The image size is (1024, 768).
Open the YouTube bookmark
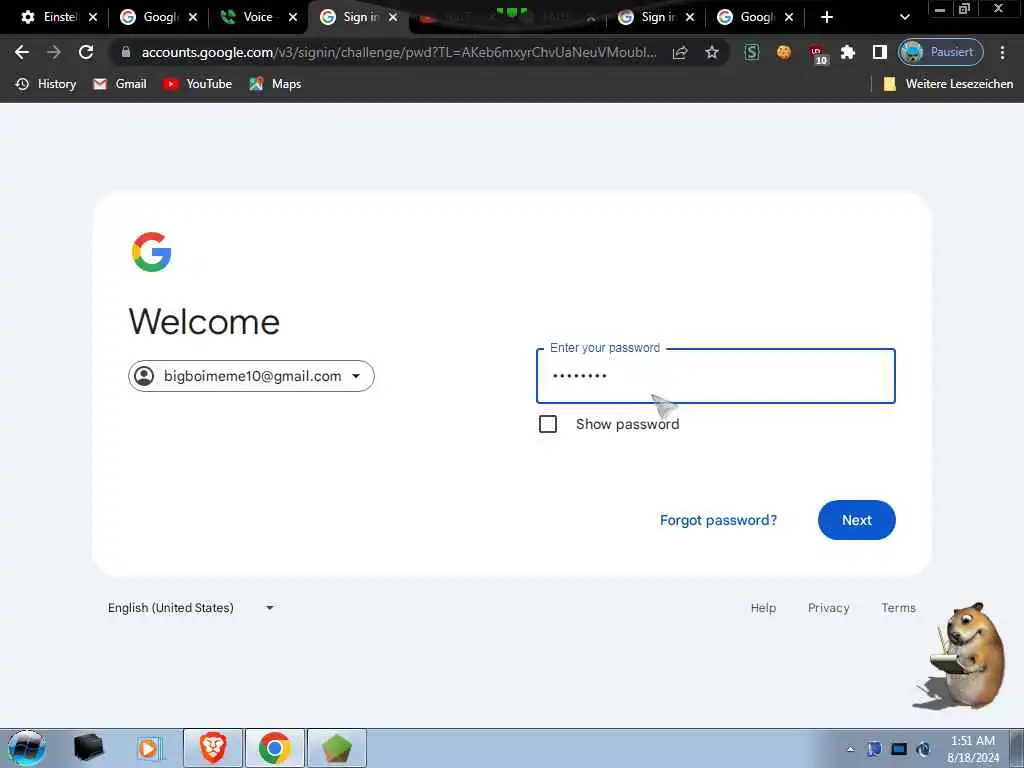pyautogui.click(x=197, y=84)
